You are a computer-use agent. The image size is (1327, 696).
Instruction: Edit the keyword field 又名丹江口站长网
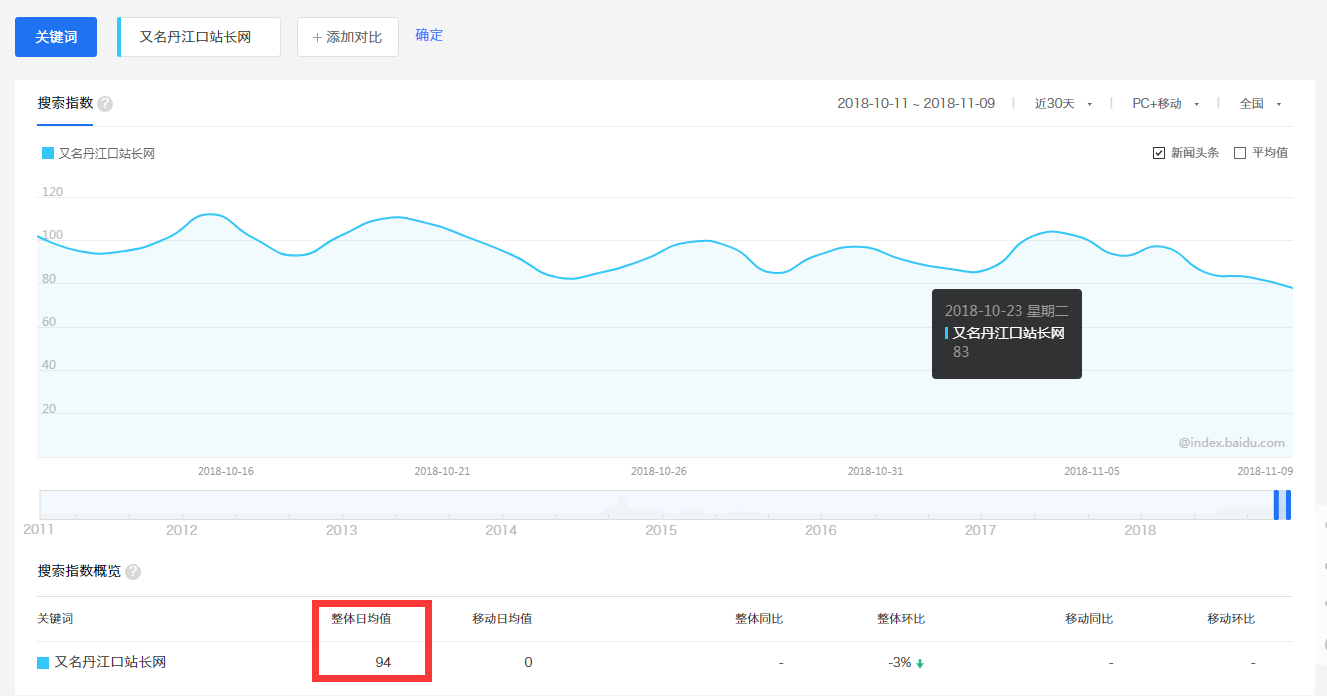coord(199,37)
